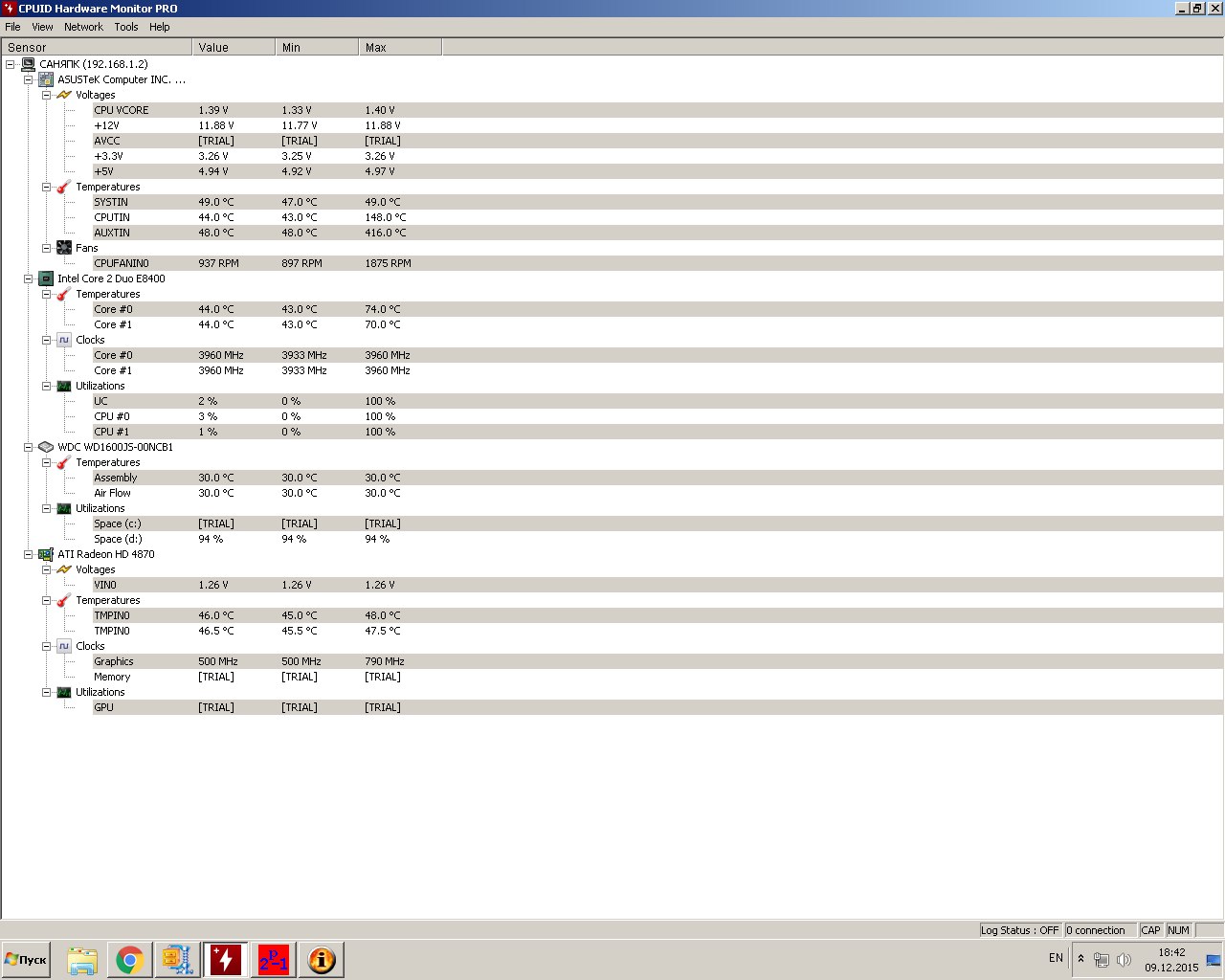Image resolution: width=1225 pixels, height=980 pixels.
Task: Click the CPUFANIN0 max value 1875 RPM
Action: (388, 263)
